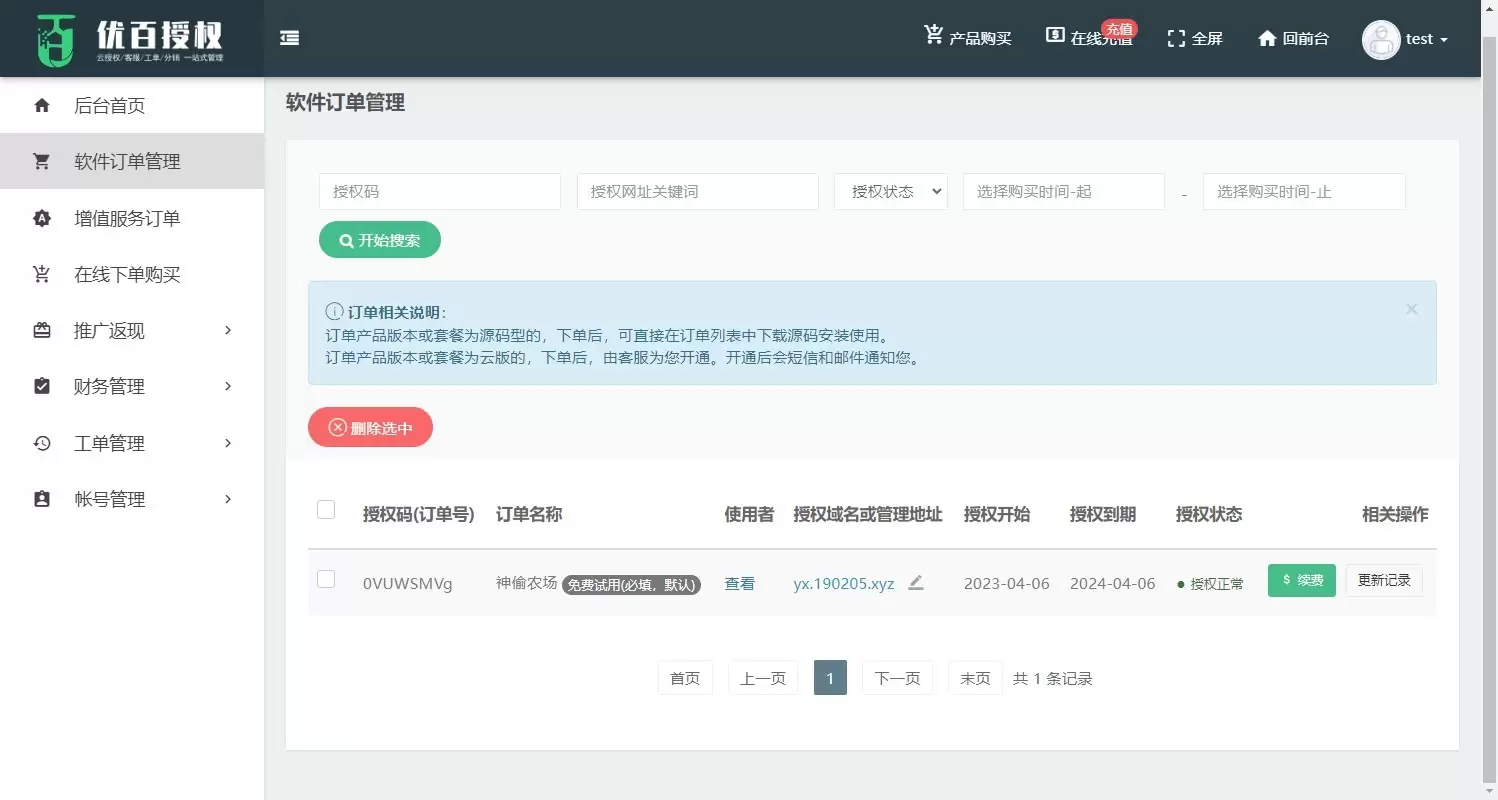Click the money icon beside 在线充值
The image size is (1498, 800).
(x=1054, y=35)
